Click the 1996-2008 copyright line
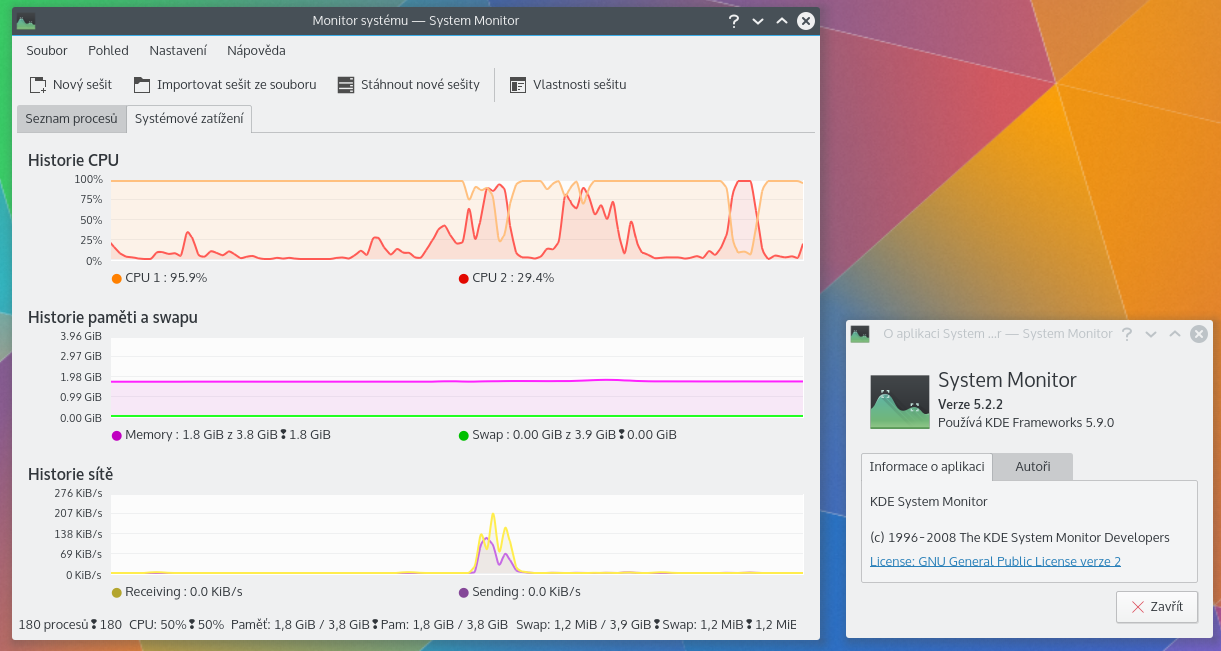Image resolution: width=1221 pixels, height=651 pixels. (x=1020, y=538)
